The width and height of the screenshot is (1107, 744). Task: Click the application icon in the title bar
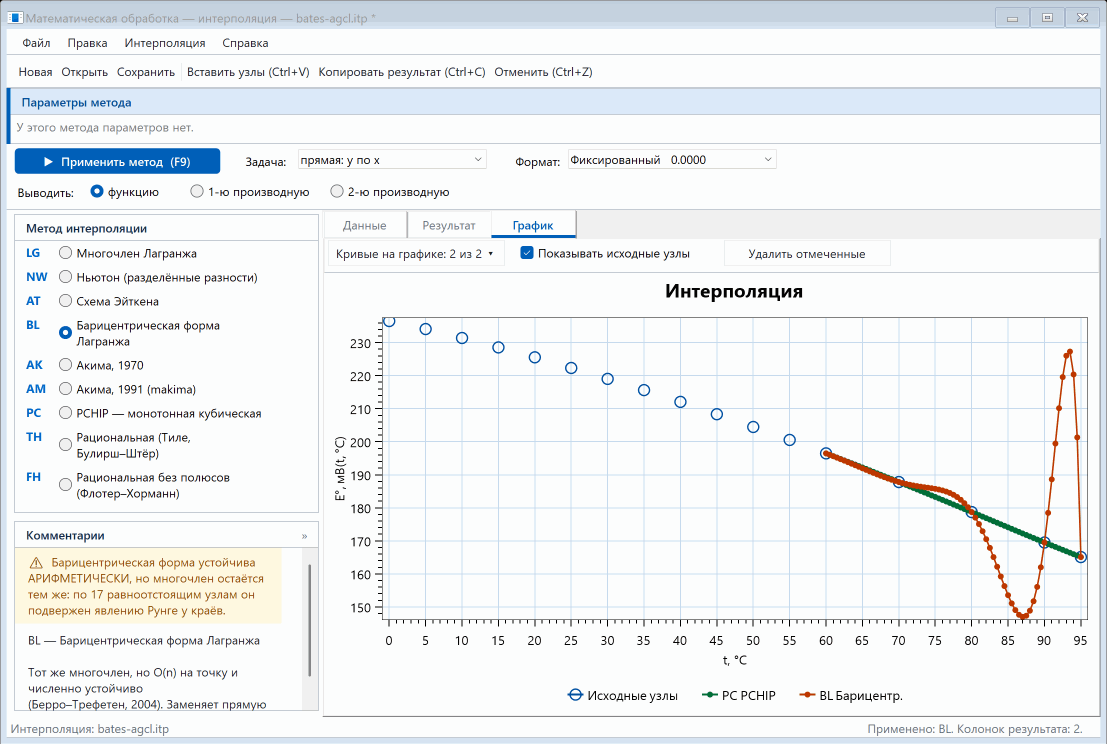click(15, 18)
